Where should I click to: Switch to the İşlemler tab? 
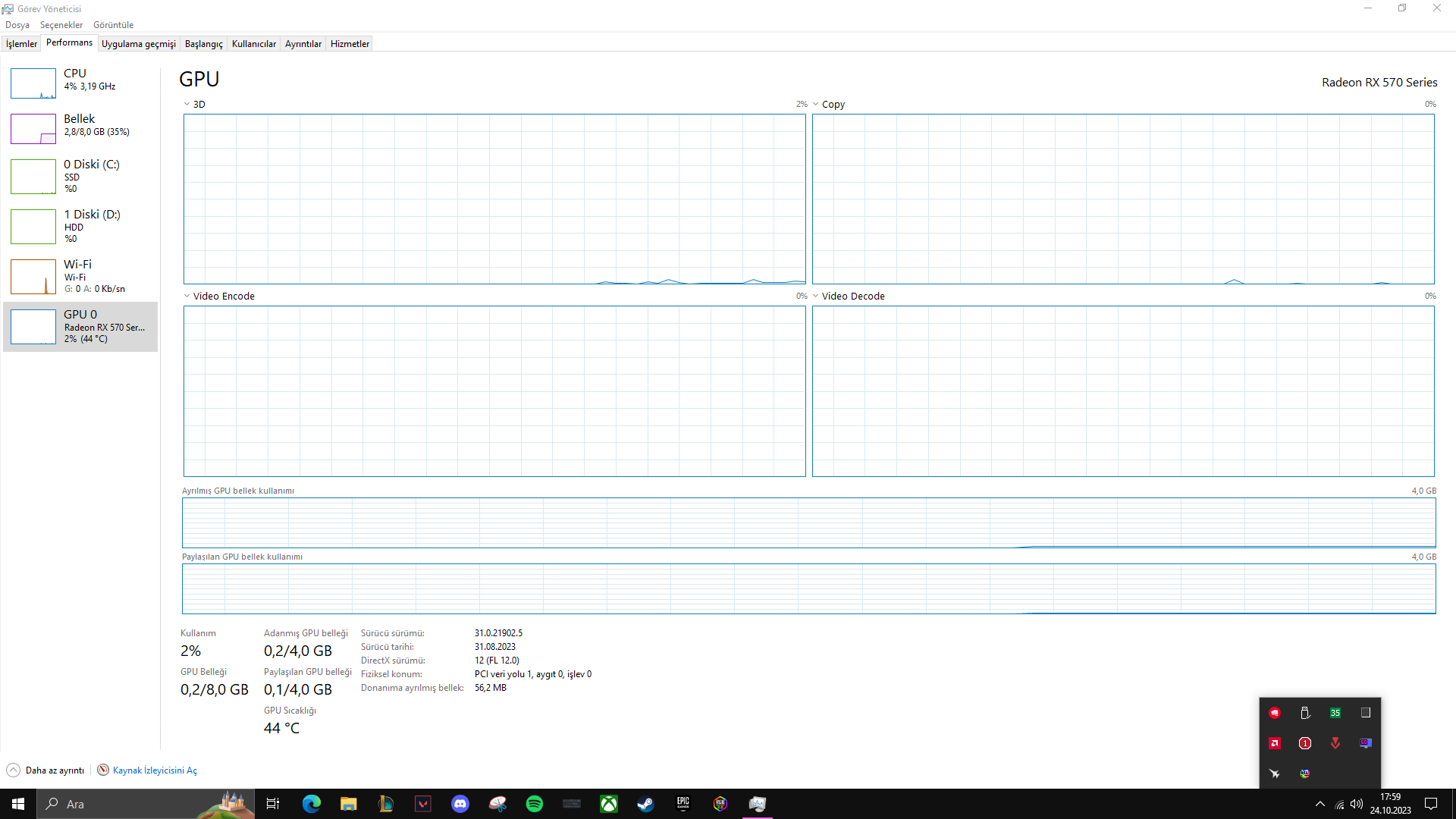click(21, 44)
